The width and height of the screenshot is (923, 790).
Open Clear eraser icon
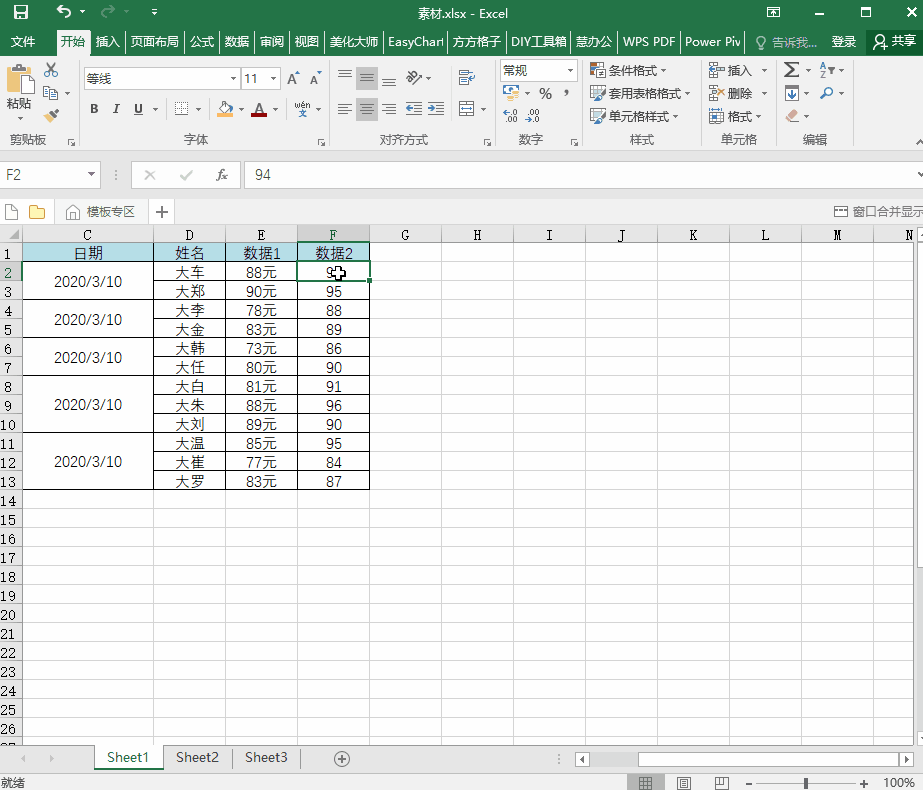click(x=792, y=116)
